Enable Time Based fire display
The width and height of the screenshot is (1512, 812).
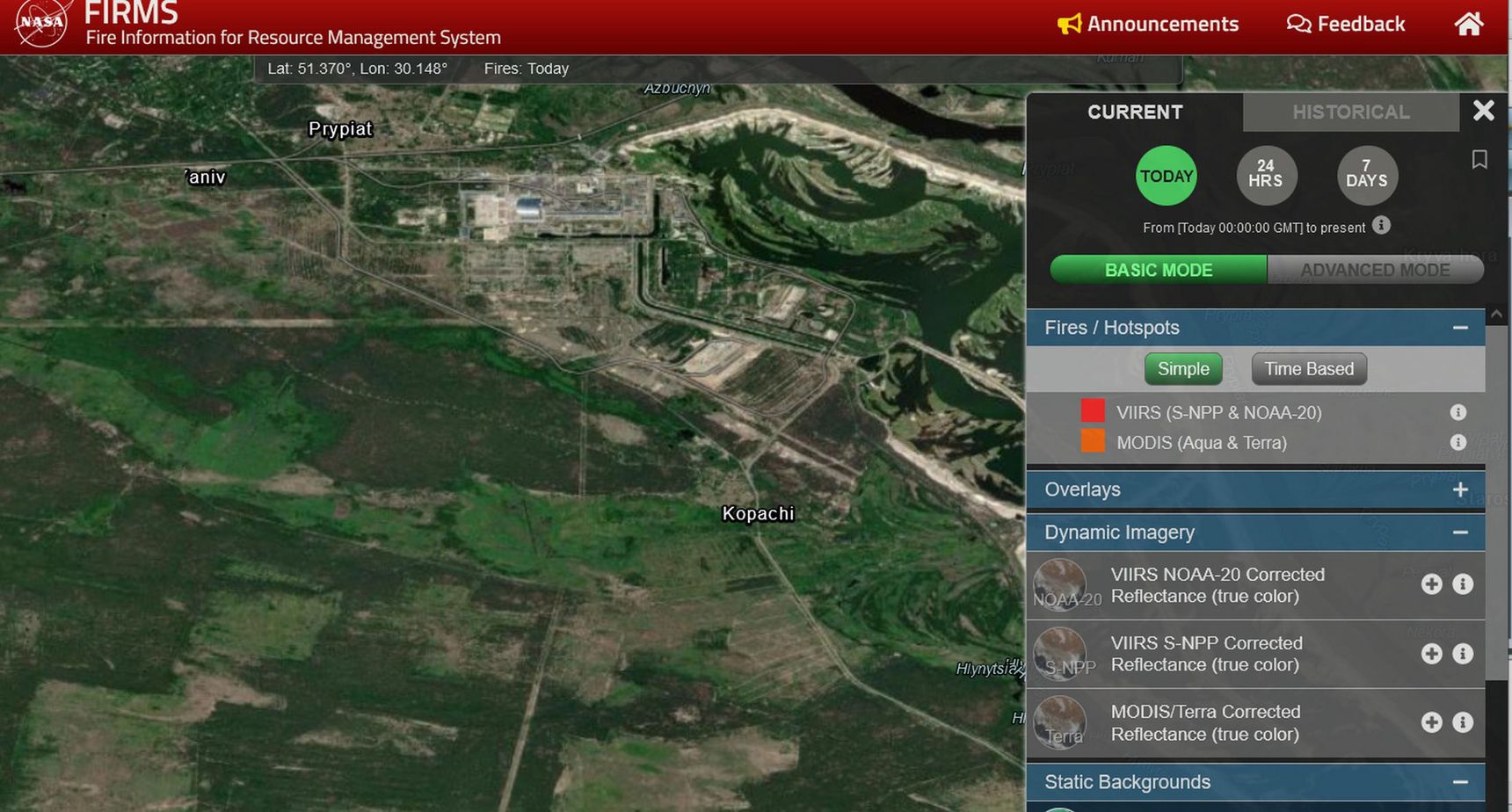pos(1309,369)
